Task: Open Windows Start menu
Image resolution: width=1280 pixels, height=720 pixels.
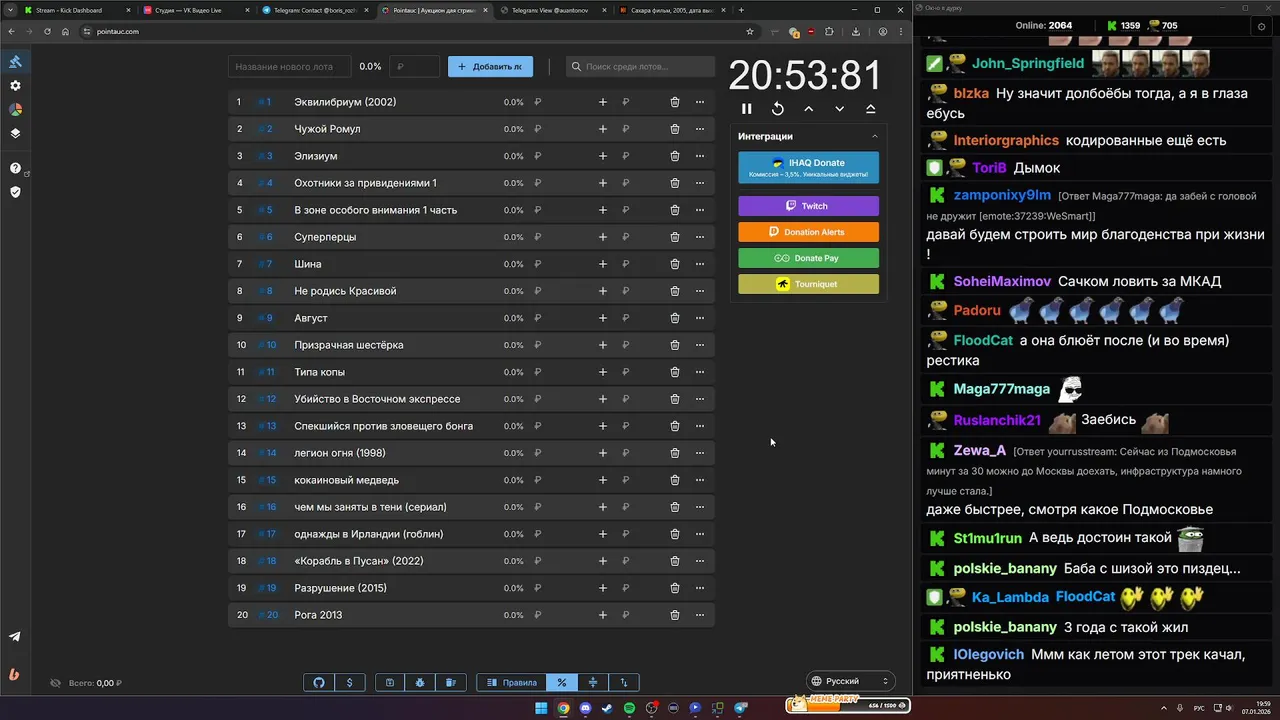Action: click(x=541, y=708)
